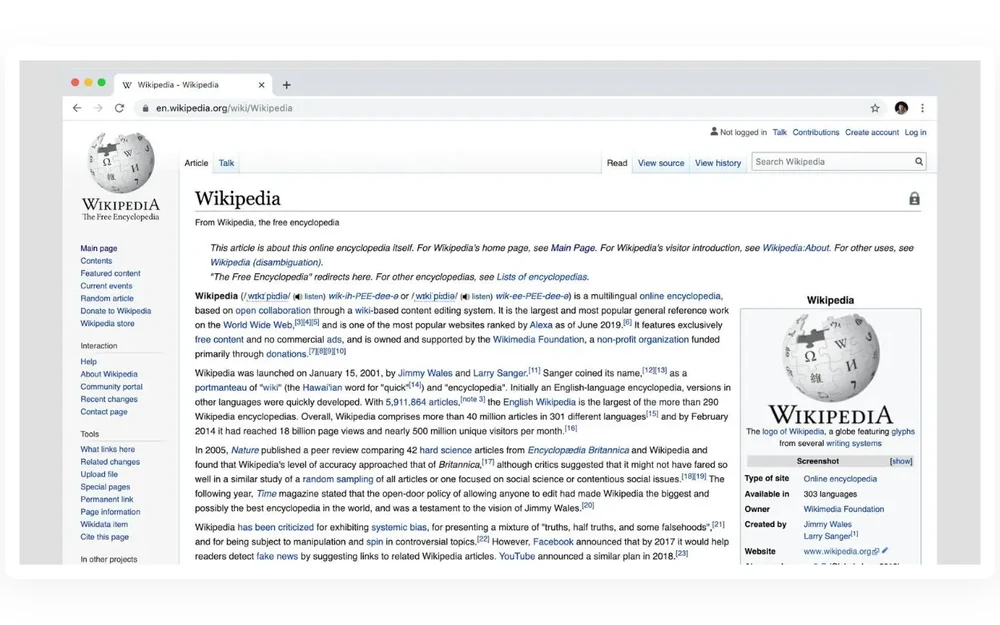Open What links here tool
1000x625 pixels.
click(108, 450)
